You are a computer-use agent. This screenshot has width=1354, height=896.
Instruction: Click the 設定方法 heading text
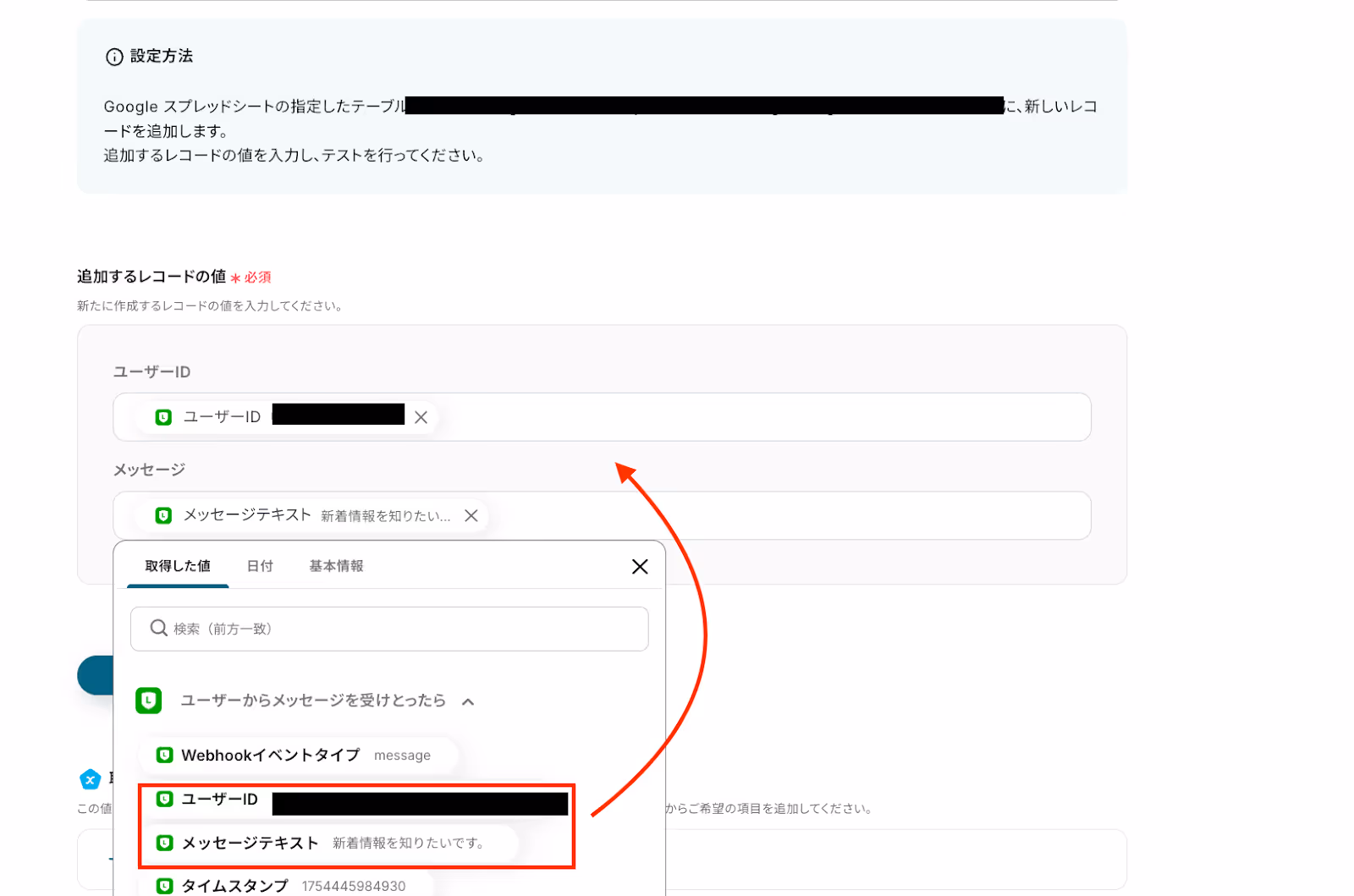(x=162, y=57)
